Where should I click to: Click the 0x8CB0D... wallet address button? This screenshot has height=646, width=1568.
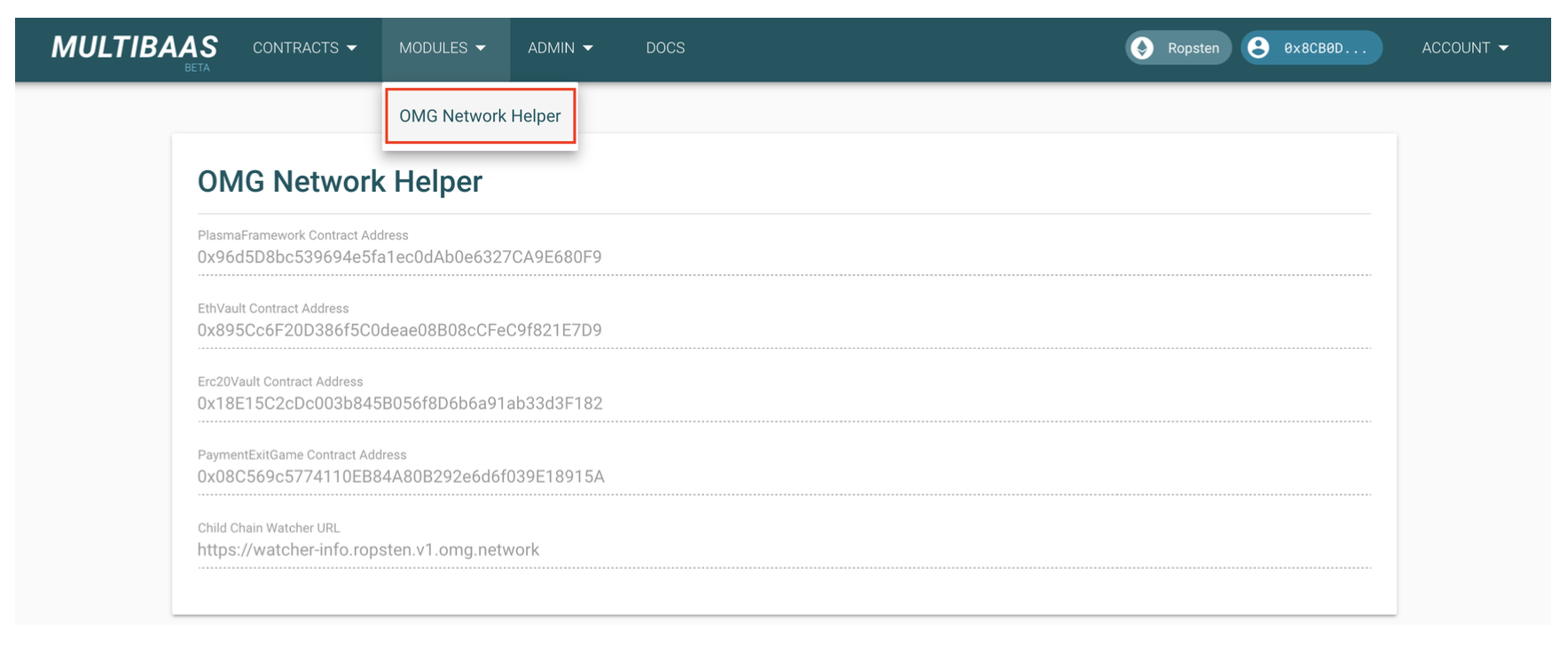coord(1312,48)
